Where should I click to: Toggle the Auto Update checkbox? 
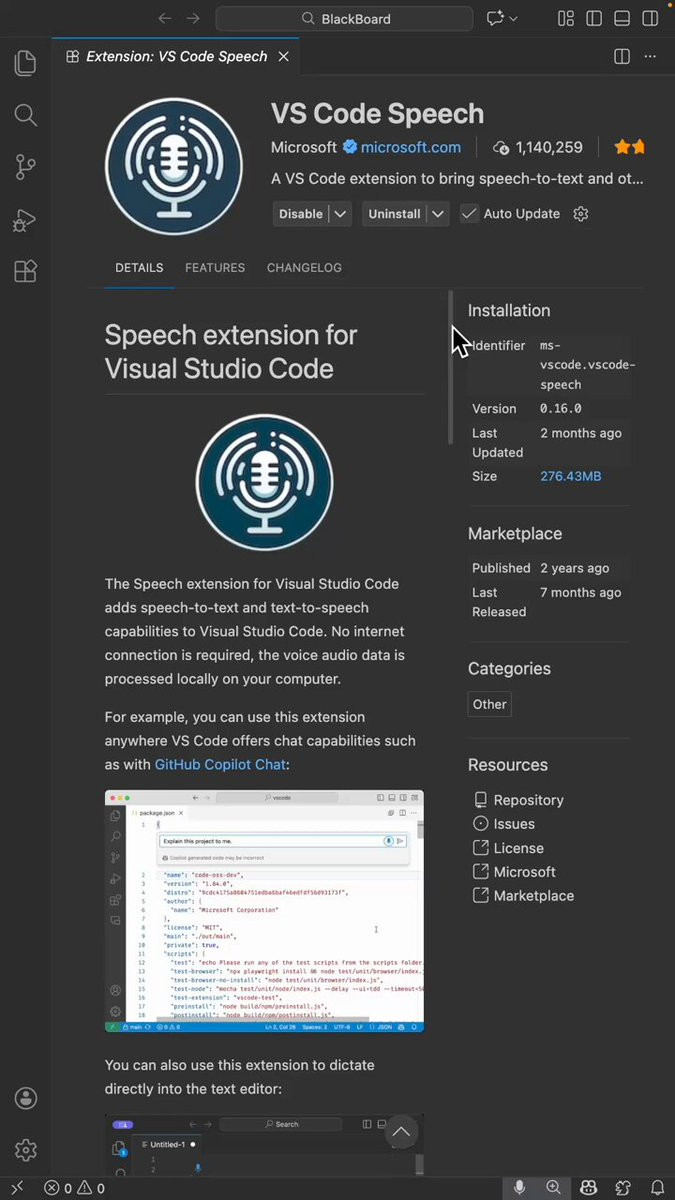469,214
